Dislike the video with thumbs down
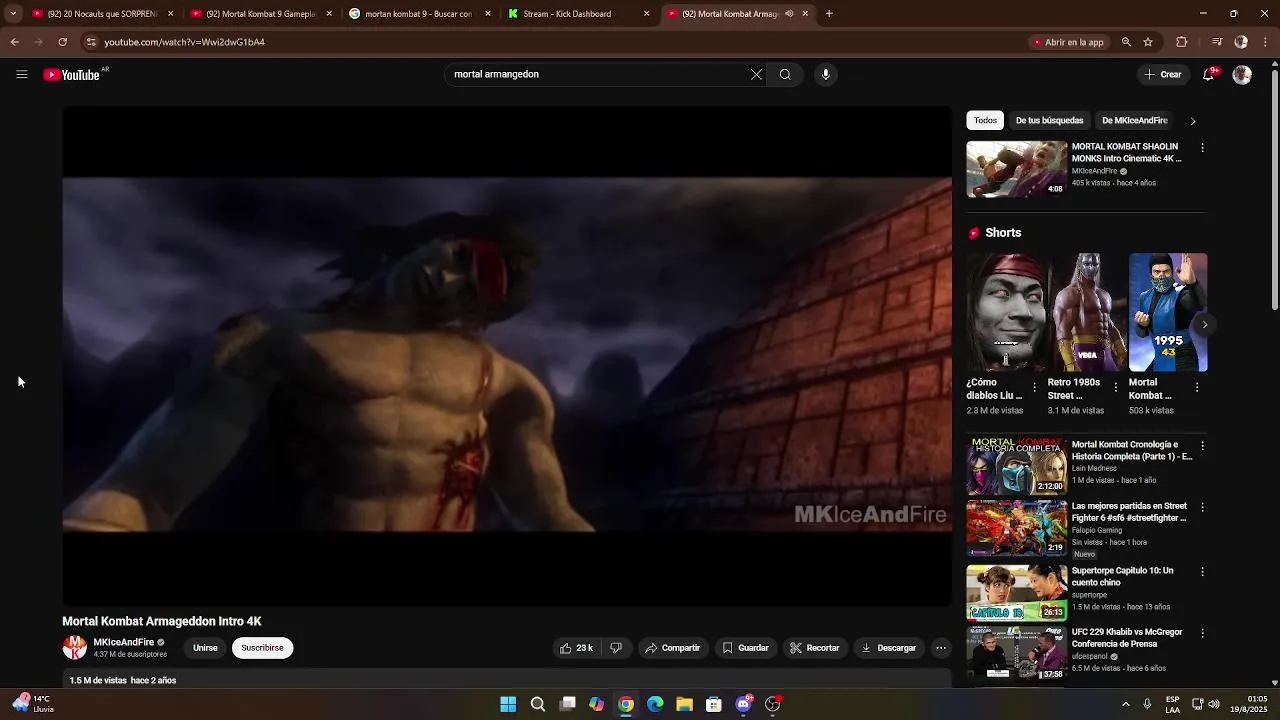This screenshot has width=1280, height=720. (x=616, y=648)
